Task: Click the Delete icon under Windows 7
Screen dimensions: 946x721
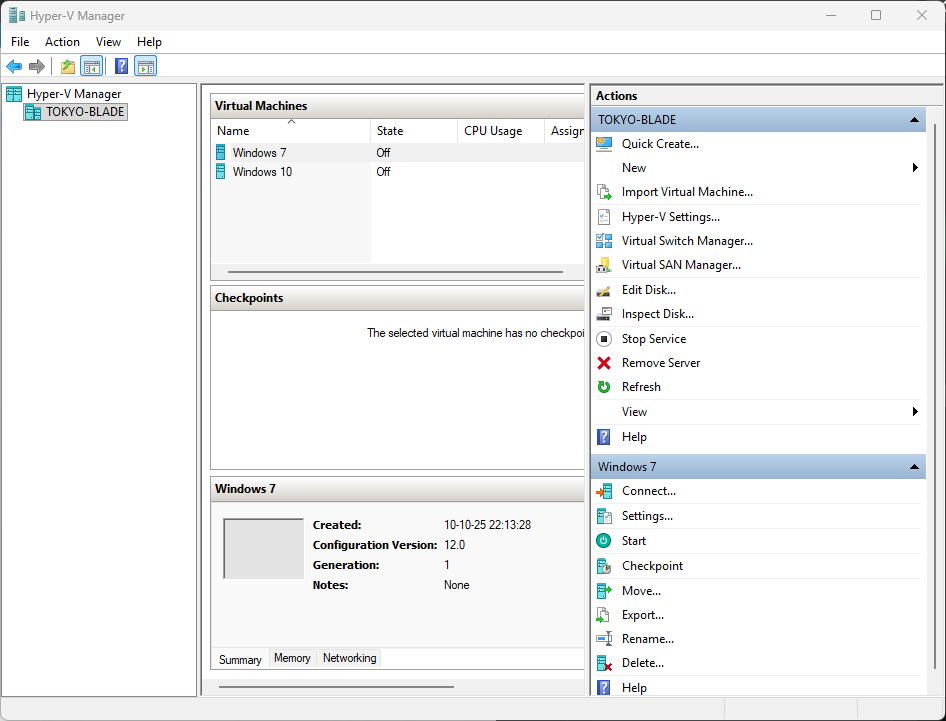Action: tap(604, 662)
